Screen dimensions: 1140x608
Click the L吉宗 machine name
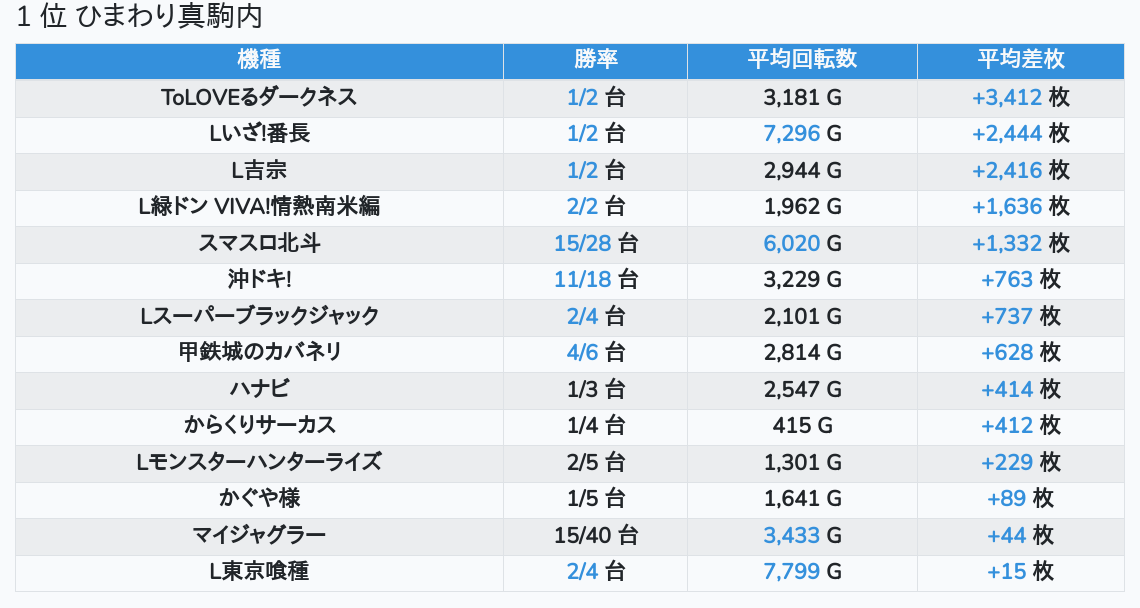point(259,170)
